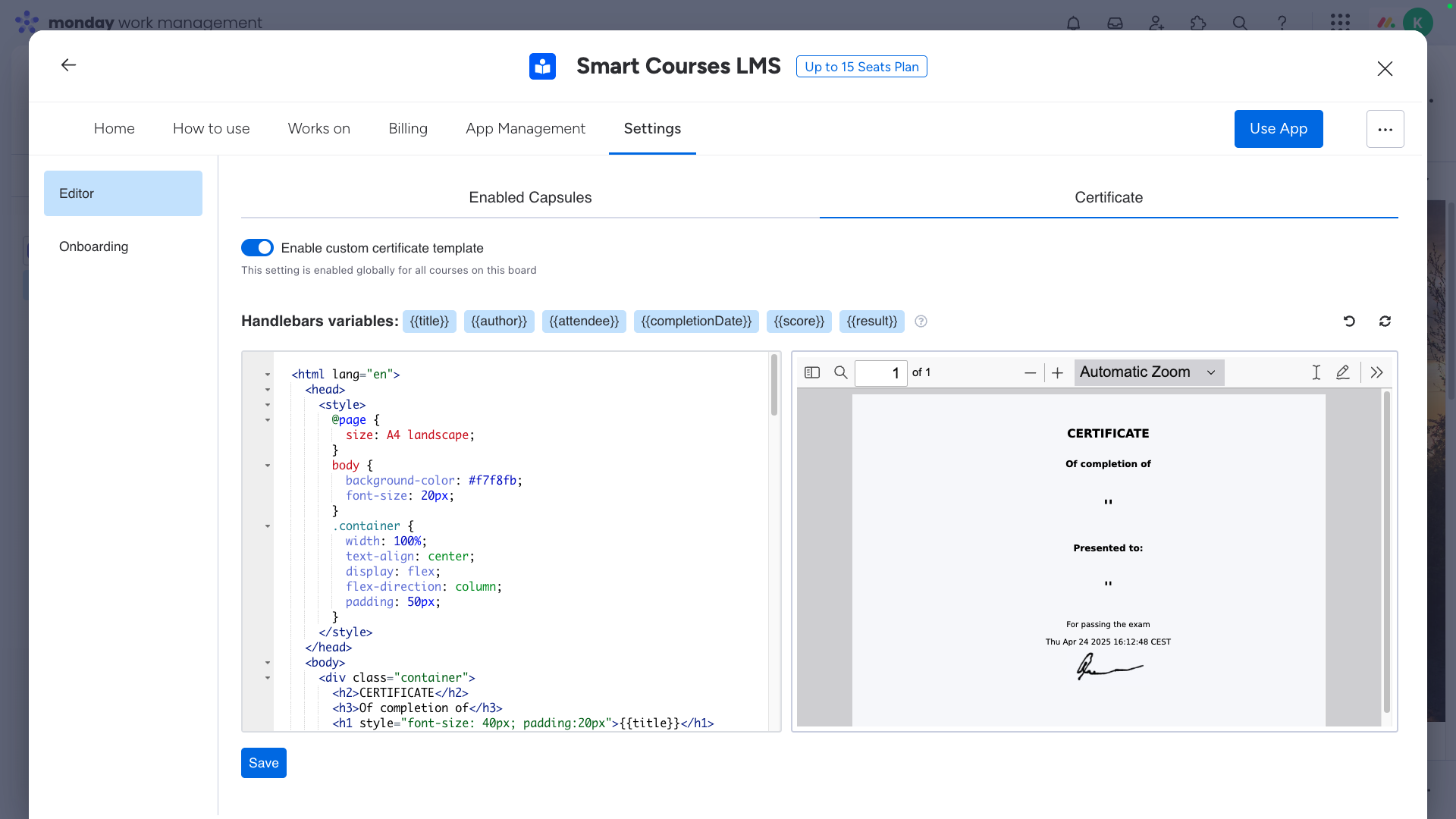Click the invite members icon
The width and height of the screenshot is (1456, 819).
[1156, 23]
